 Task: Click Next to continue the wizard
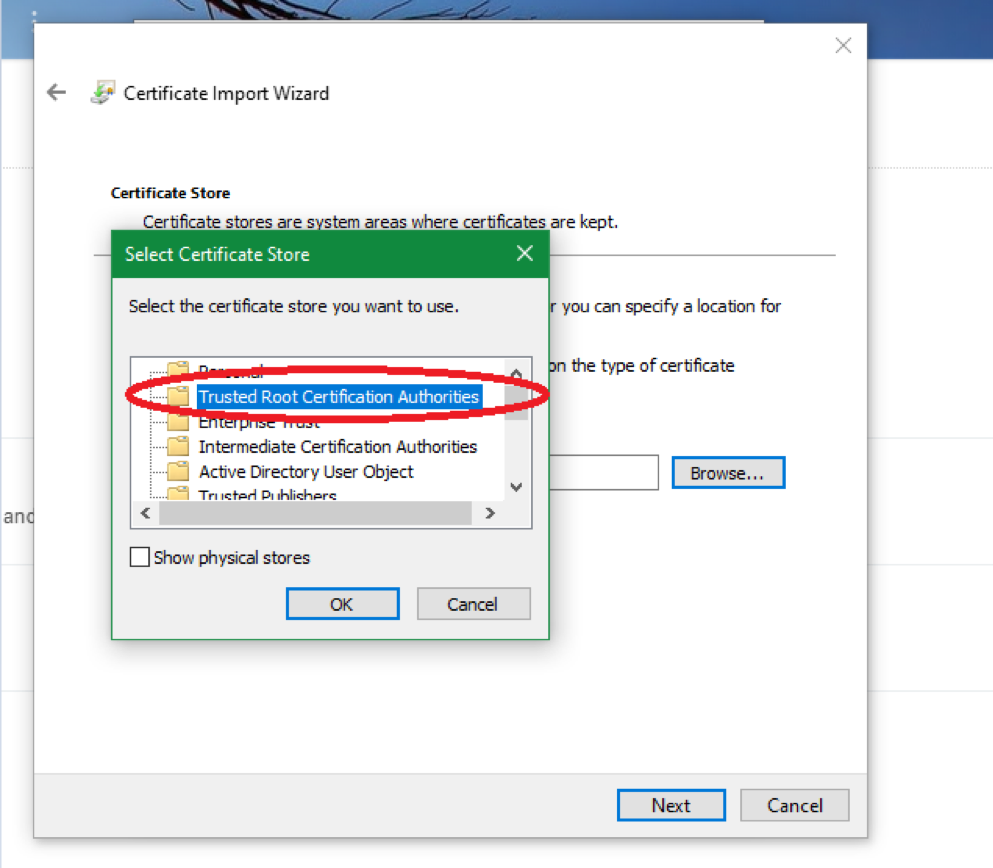coord(671,805)
